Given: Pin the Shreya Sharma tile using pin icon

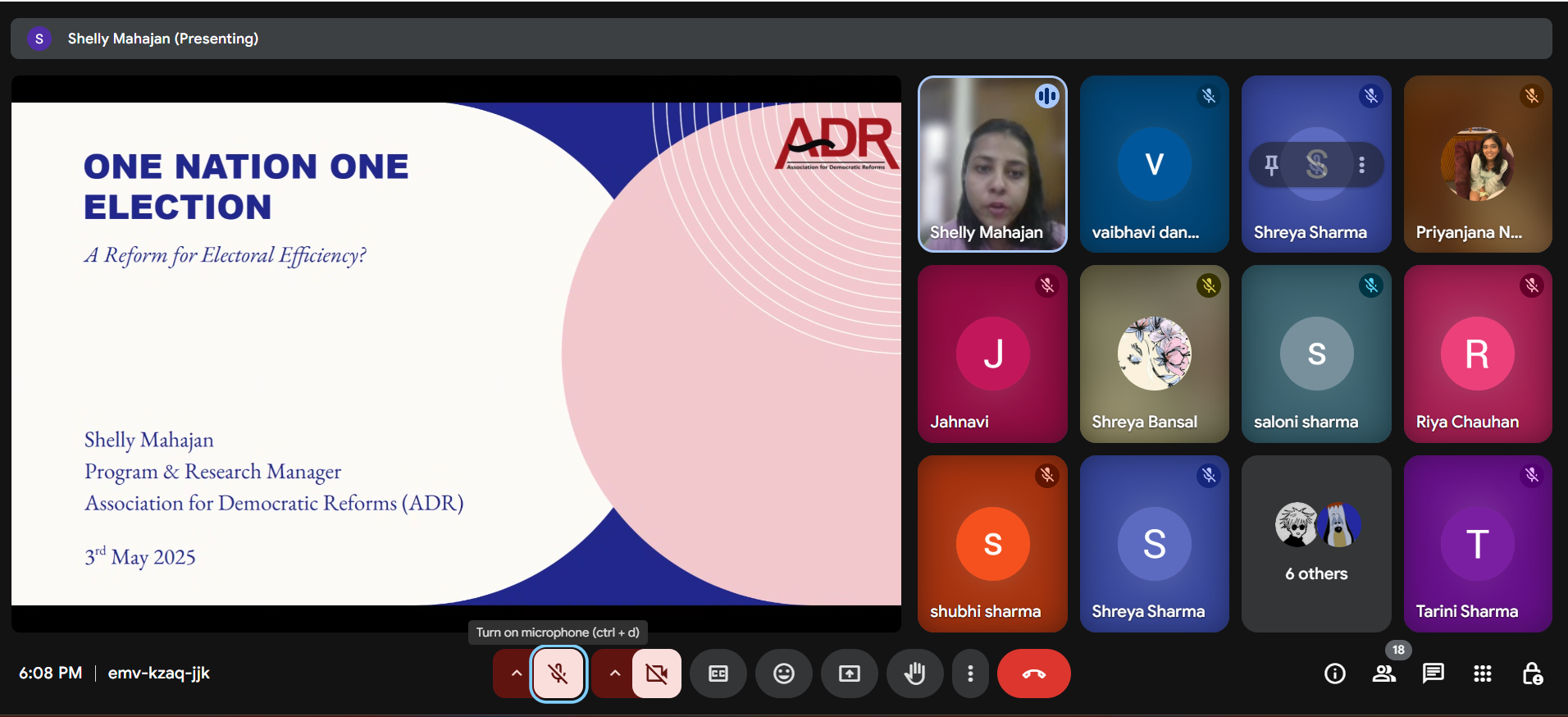Looking at the screenshot, I should click(1271, 165).
